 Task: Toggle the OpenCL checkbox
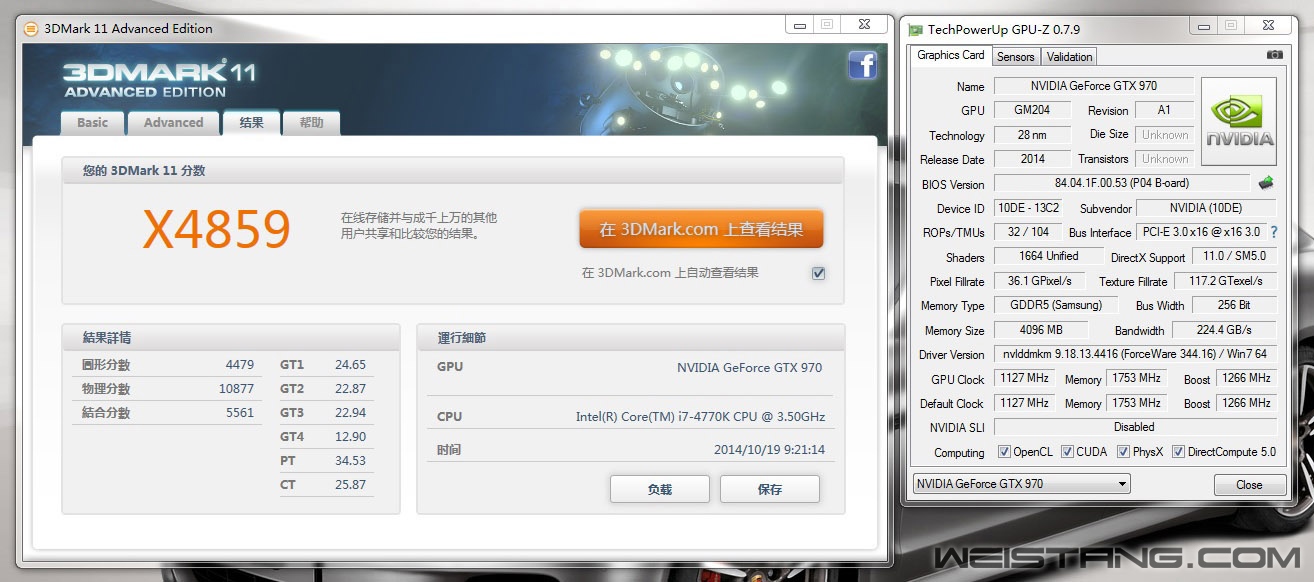1004,452
